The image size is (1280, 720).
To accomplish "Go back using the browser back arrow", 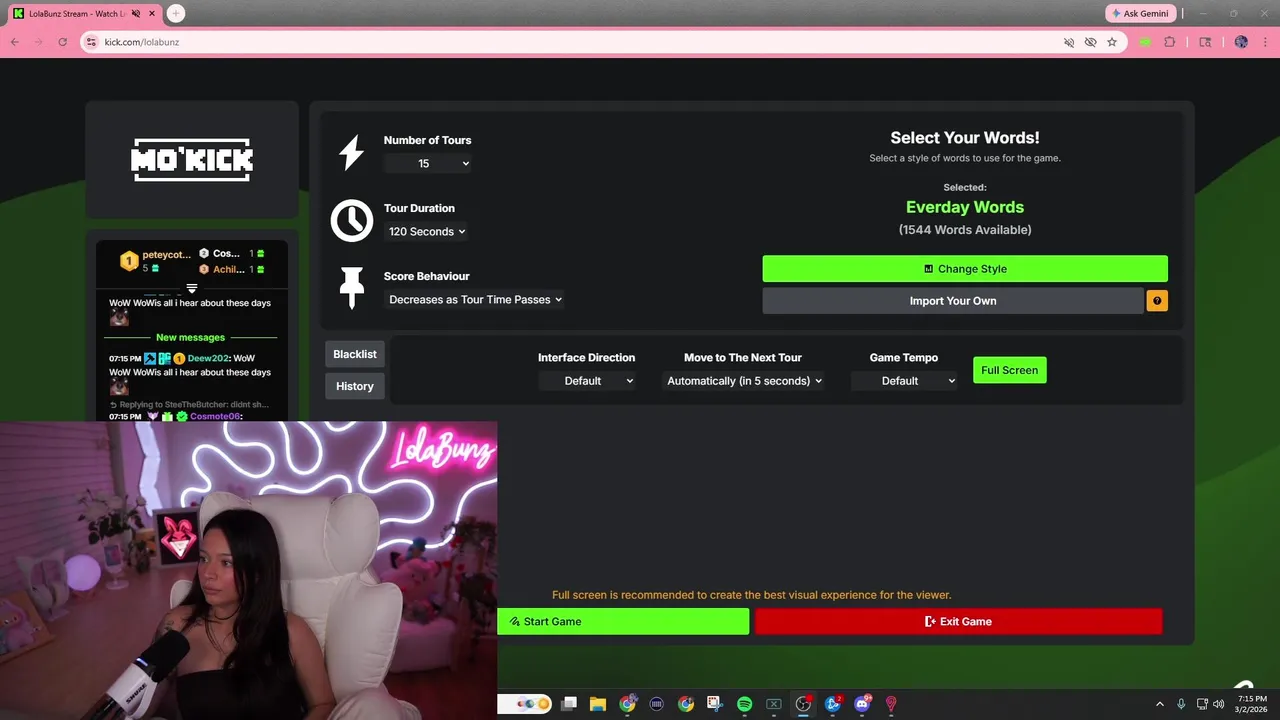I will (x=14, y=42).
